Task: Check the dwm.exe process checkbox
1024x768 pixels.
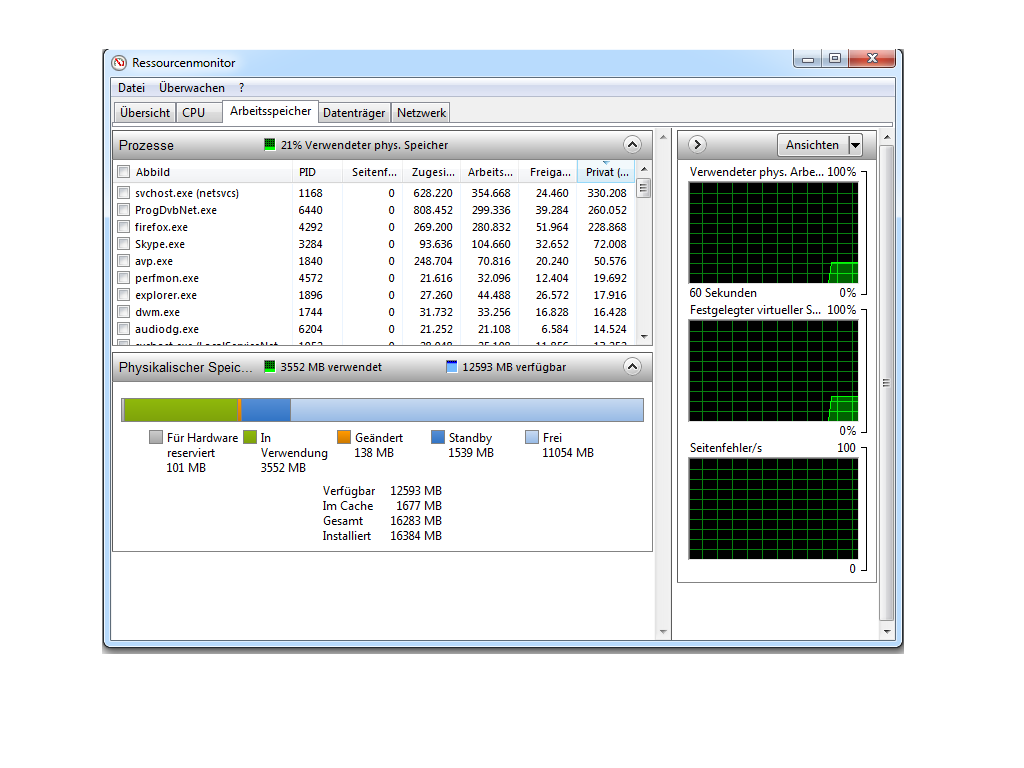Action: tap(123, 312)
